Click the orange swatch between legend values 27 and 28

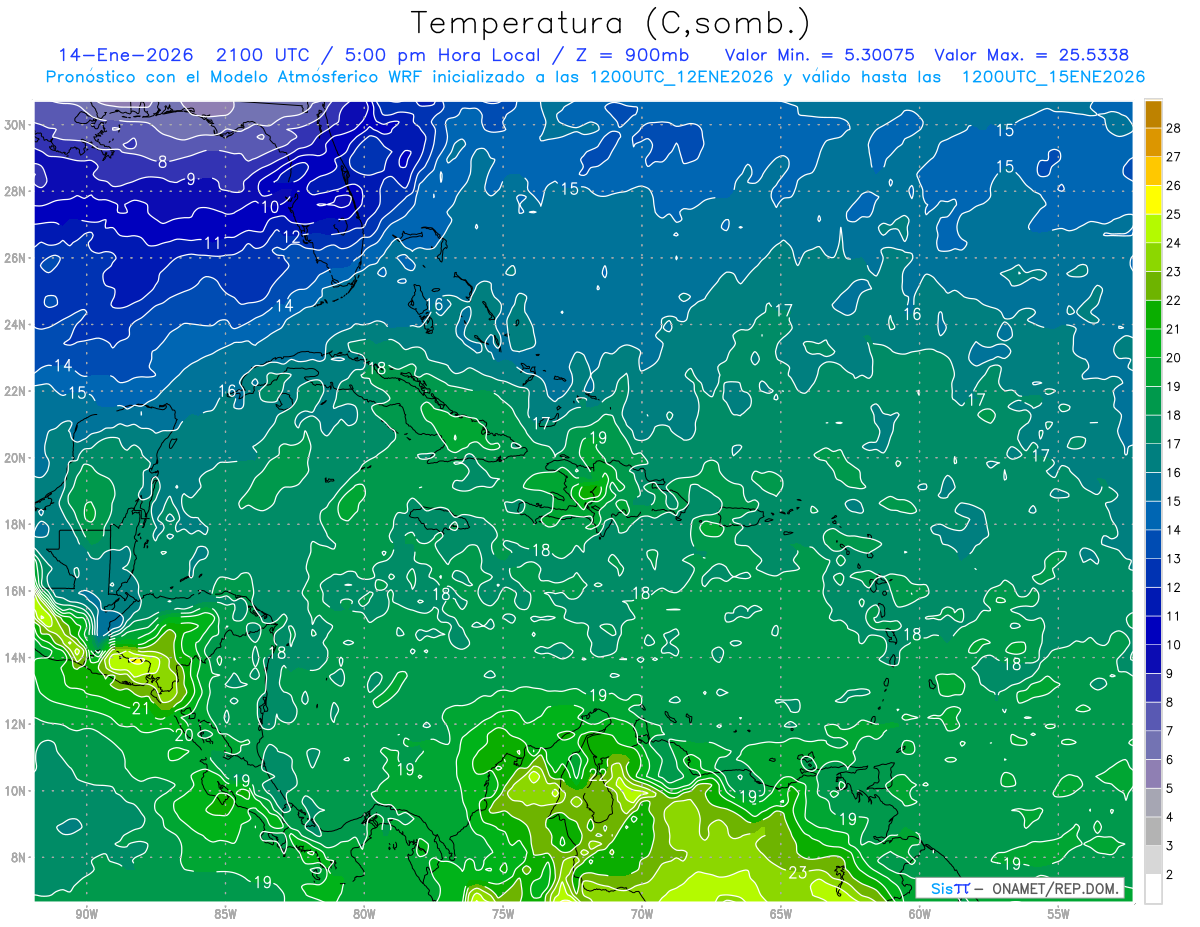click(x=1153, y=143)
